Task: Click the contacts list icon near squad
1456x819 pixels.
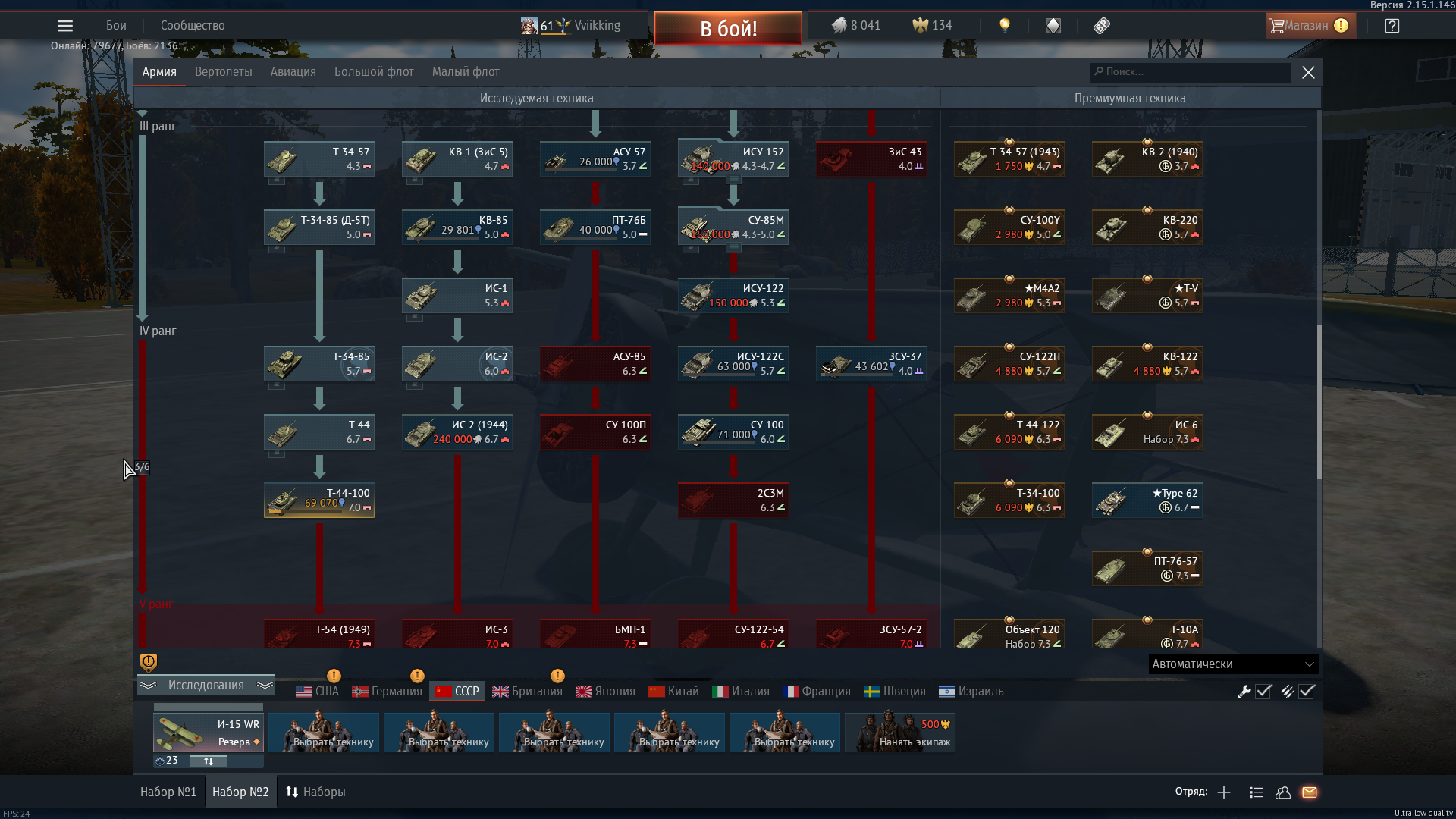Action: [1256, 792]
